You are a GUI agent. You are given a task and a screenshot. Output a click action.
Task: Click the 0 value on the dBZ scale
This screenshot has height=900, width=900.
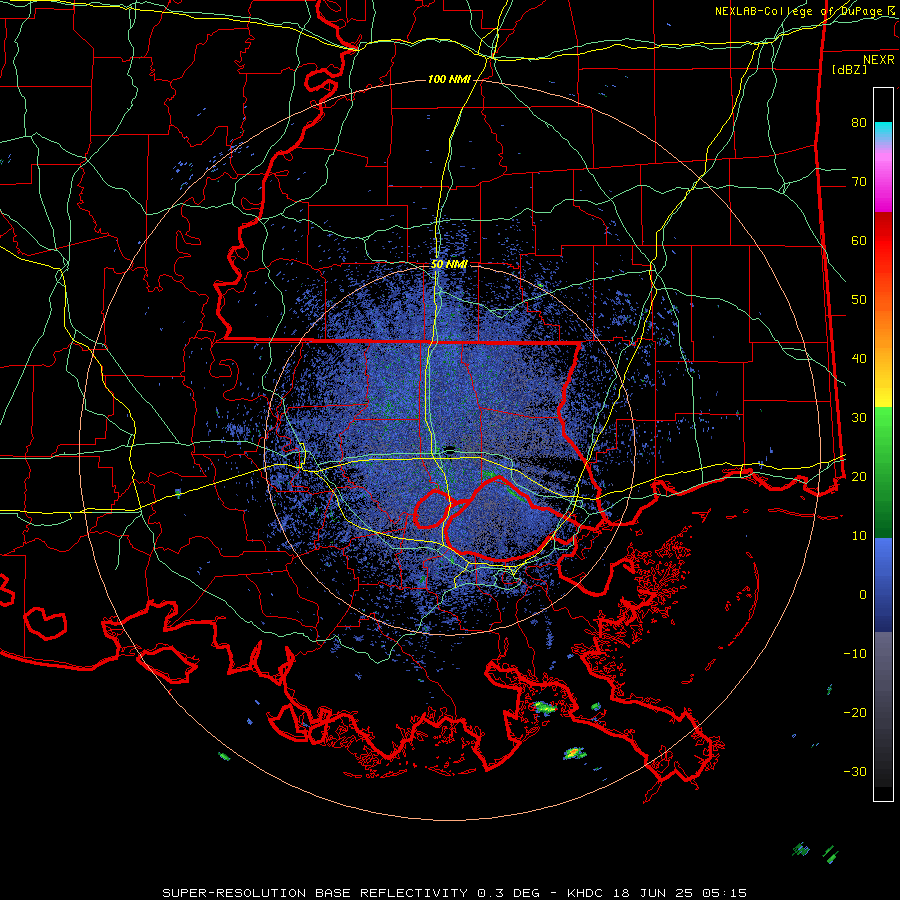pyautogui.click(x=863, y=595)
